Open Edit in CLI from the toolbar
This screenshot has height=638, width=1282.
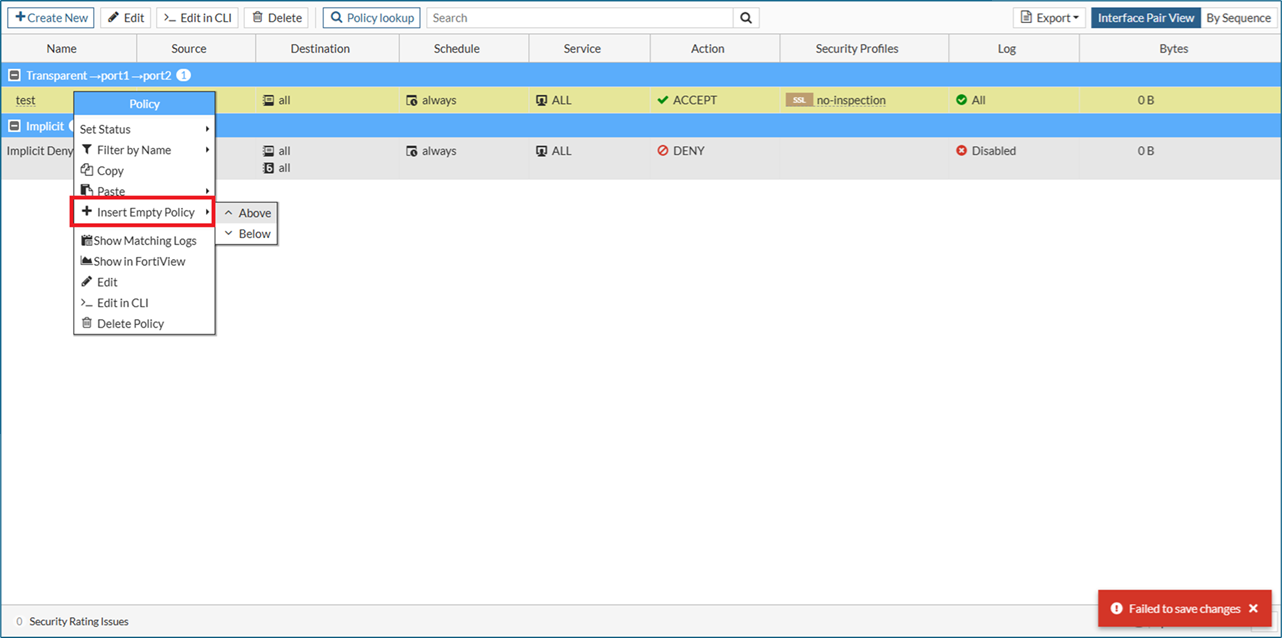[197, 18]
